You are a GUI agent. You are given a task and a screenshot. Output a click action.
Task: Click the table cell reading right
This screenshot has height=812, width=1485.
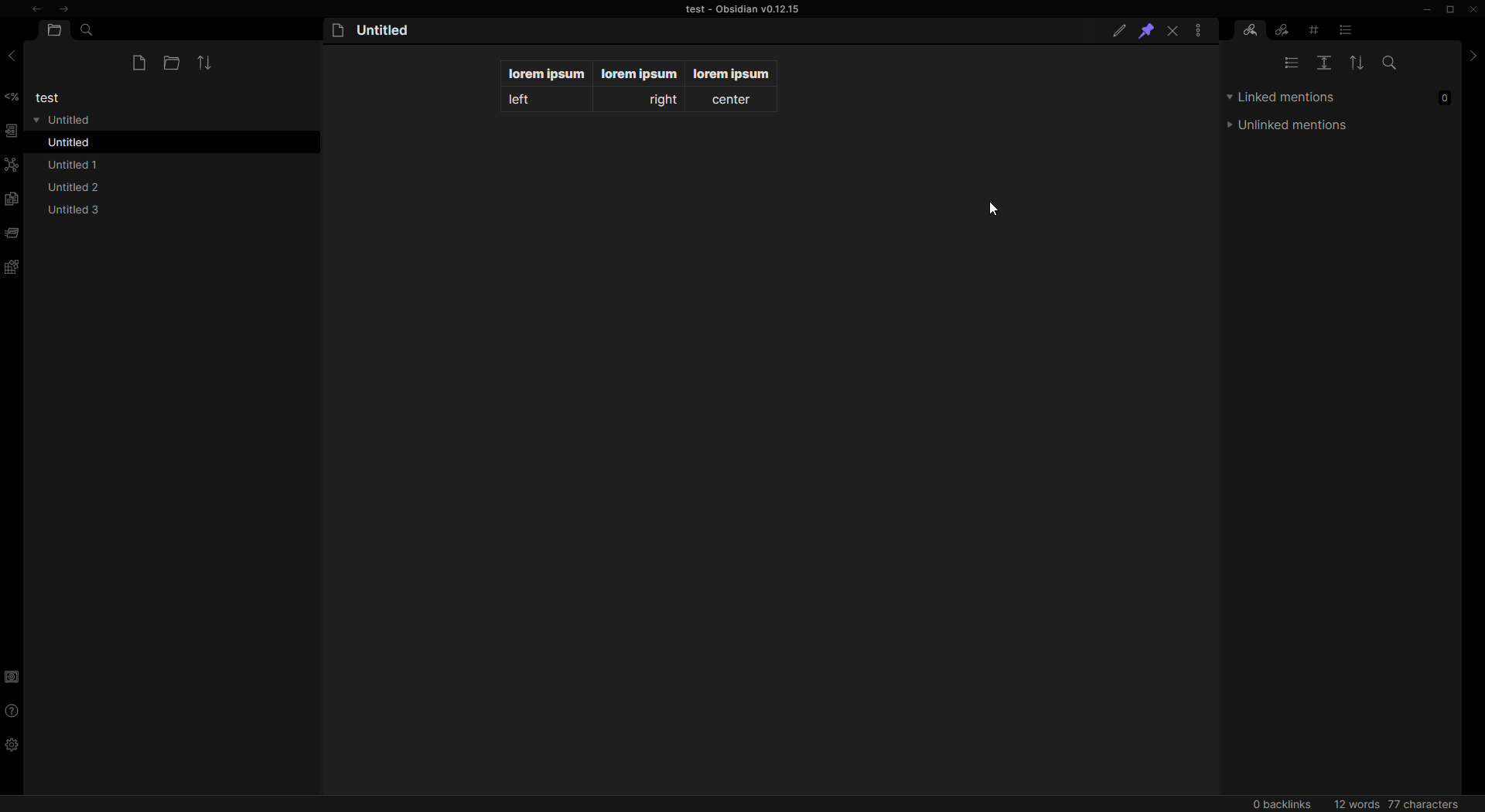(x=639, y=100)
